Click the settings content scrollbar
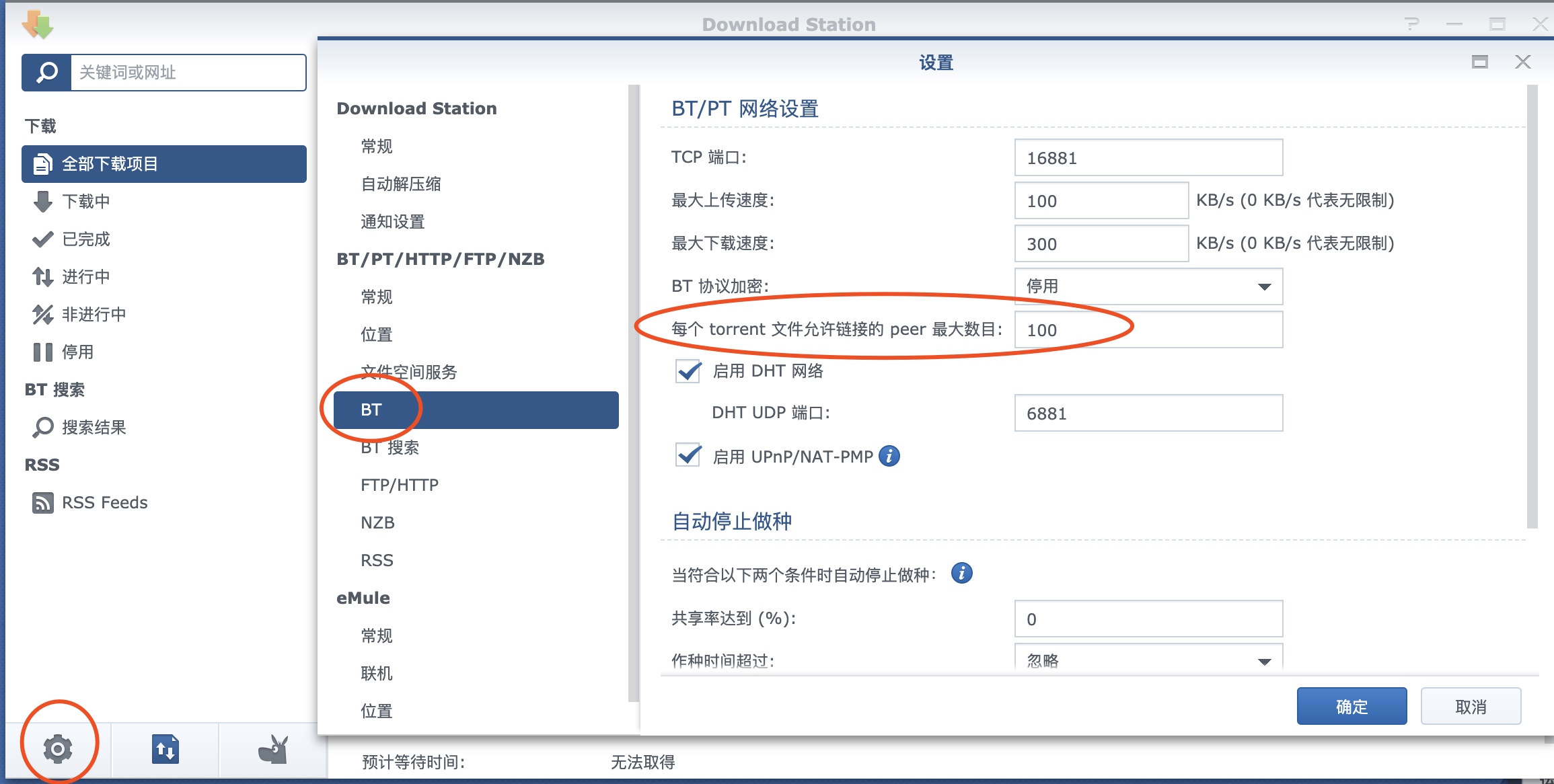This screenshot has height=784, width=1554. pyautogui.click(x=1532, y=307)
